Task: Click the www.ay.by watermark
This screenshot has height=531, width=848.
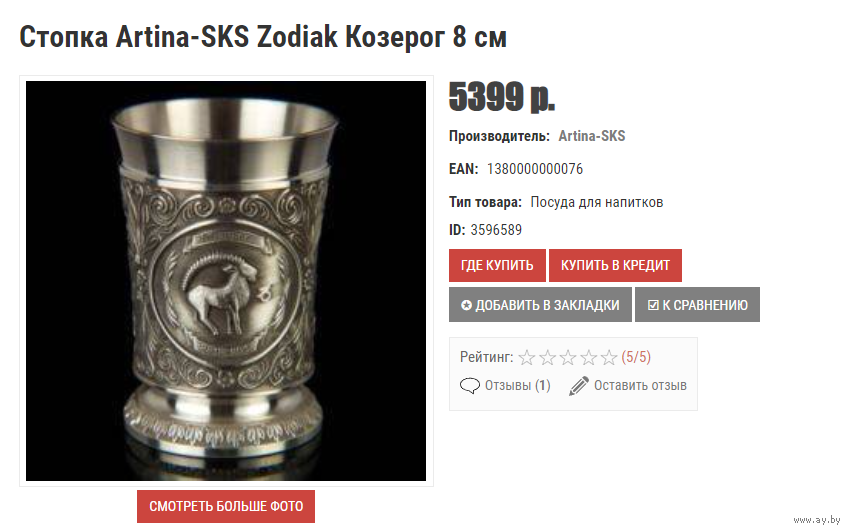Action: [817, 520]
